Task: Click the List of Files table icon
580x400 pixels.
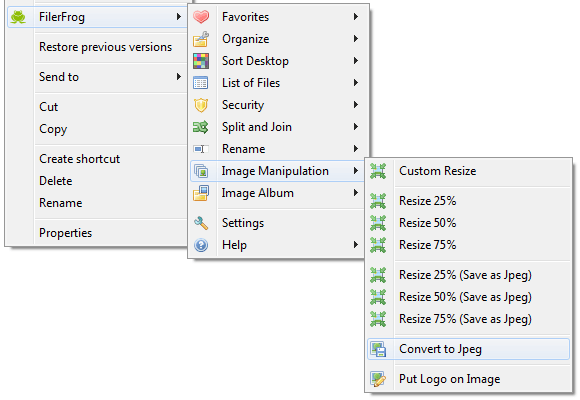Action: [200, 83]
